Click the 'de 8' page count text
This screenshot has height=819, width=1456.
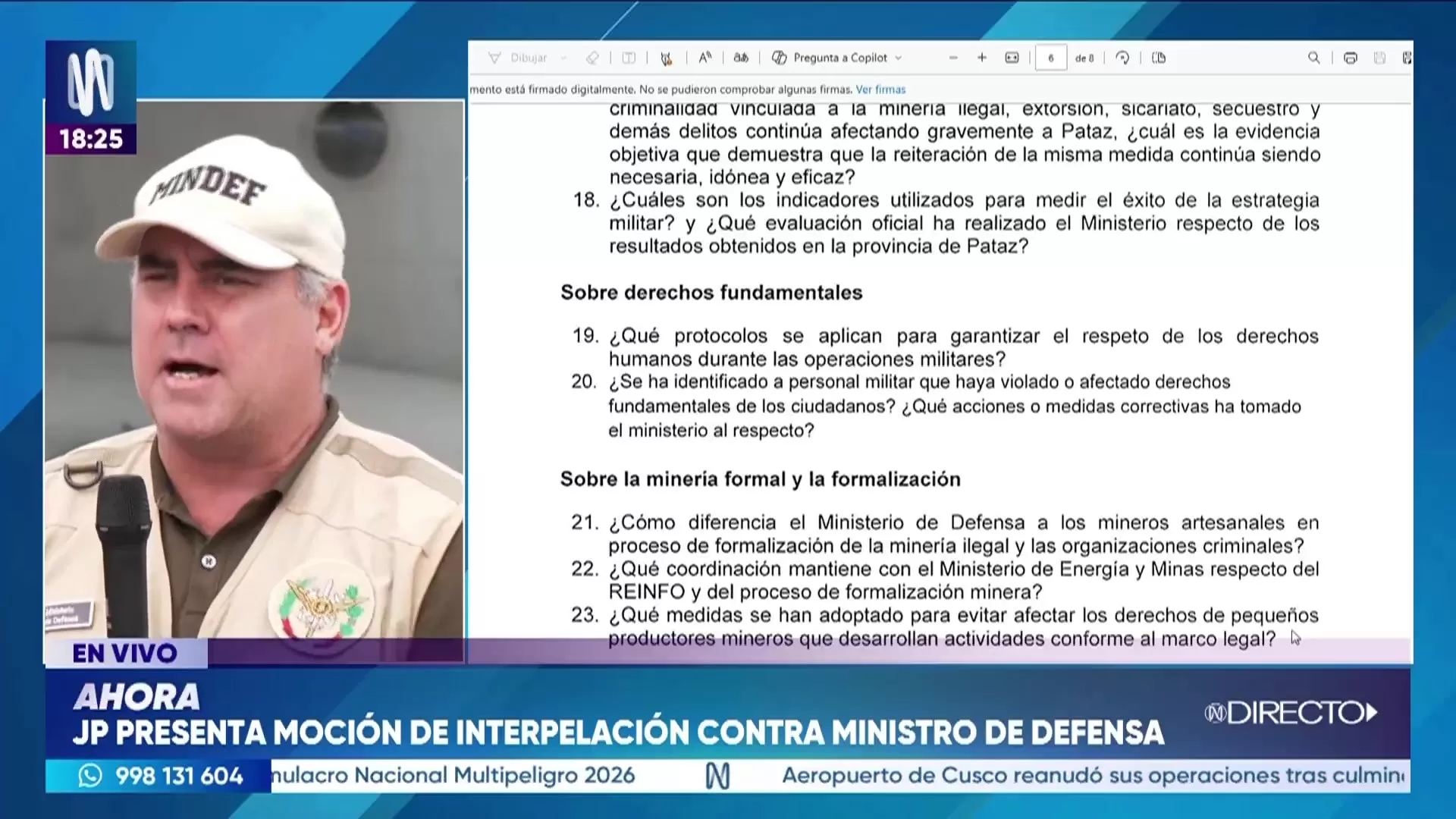coord(1084,58)
